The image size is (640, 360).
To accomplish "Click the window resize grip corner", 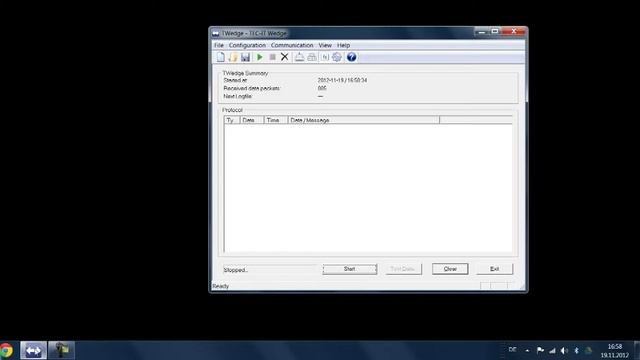I will (522, 287).
